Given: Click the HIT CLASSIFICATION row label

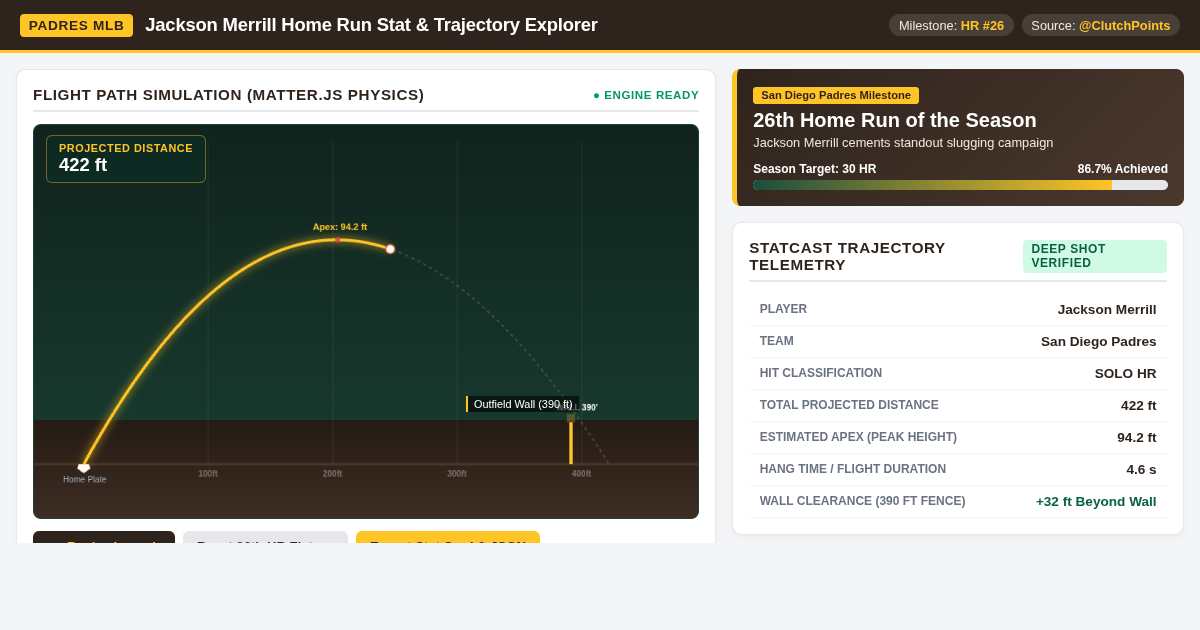Looking at the screenshot, I should click(821, 373).
